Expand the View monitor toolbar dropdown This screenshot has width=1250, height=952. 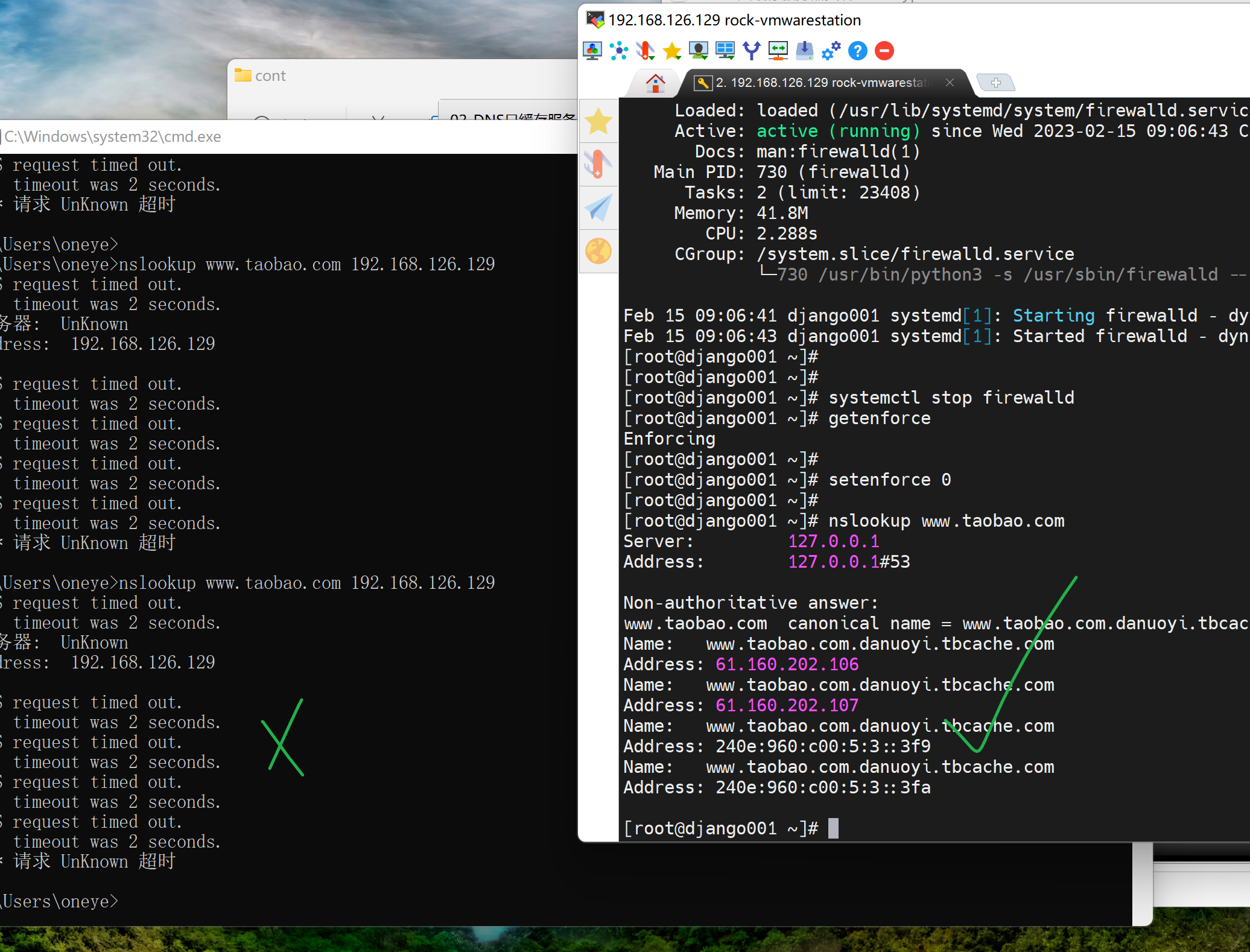coord(699,51)
